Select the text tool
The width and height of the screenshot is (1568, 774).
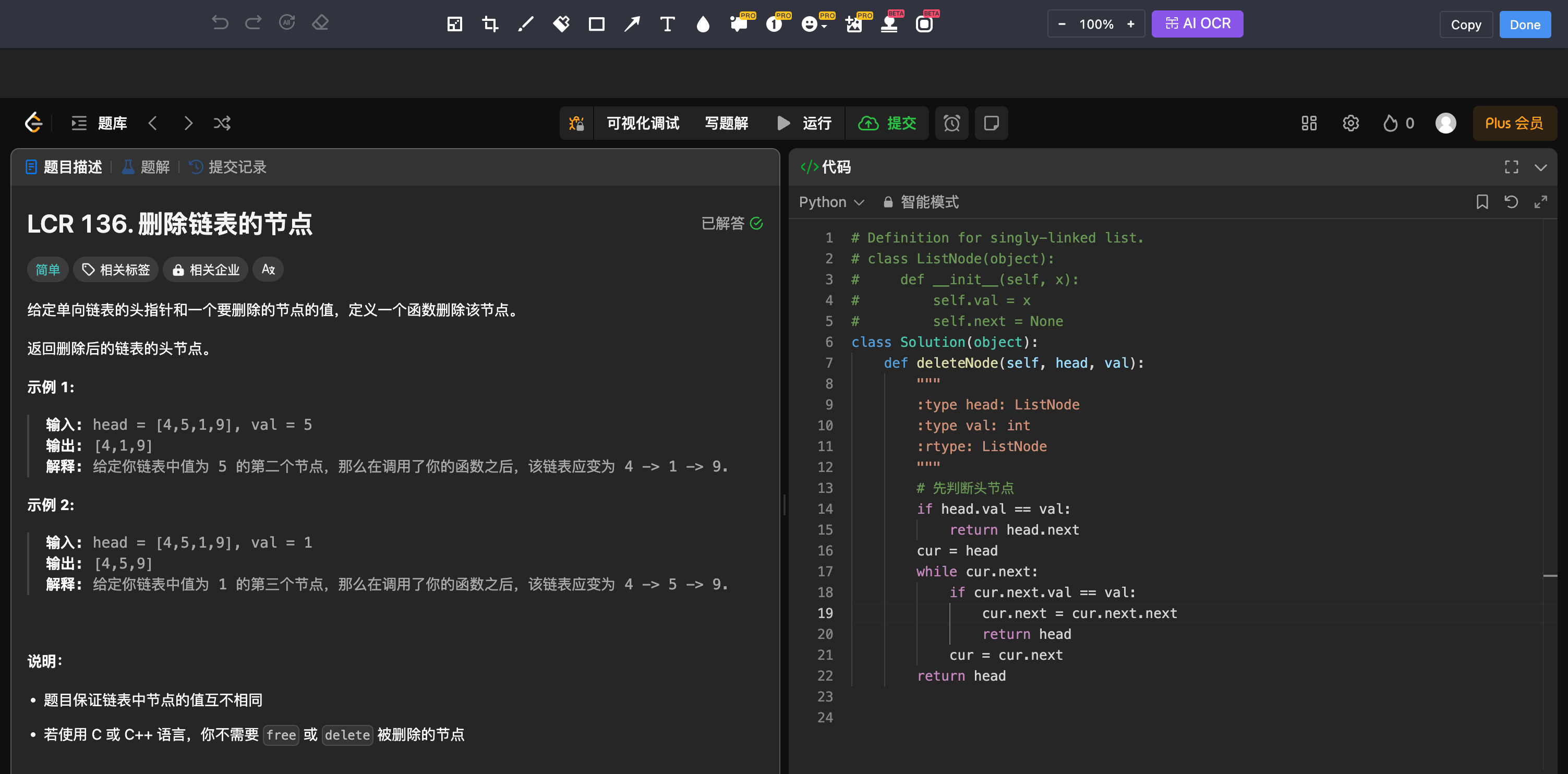pos(667,25)
